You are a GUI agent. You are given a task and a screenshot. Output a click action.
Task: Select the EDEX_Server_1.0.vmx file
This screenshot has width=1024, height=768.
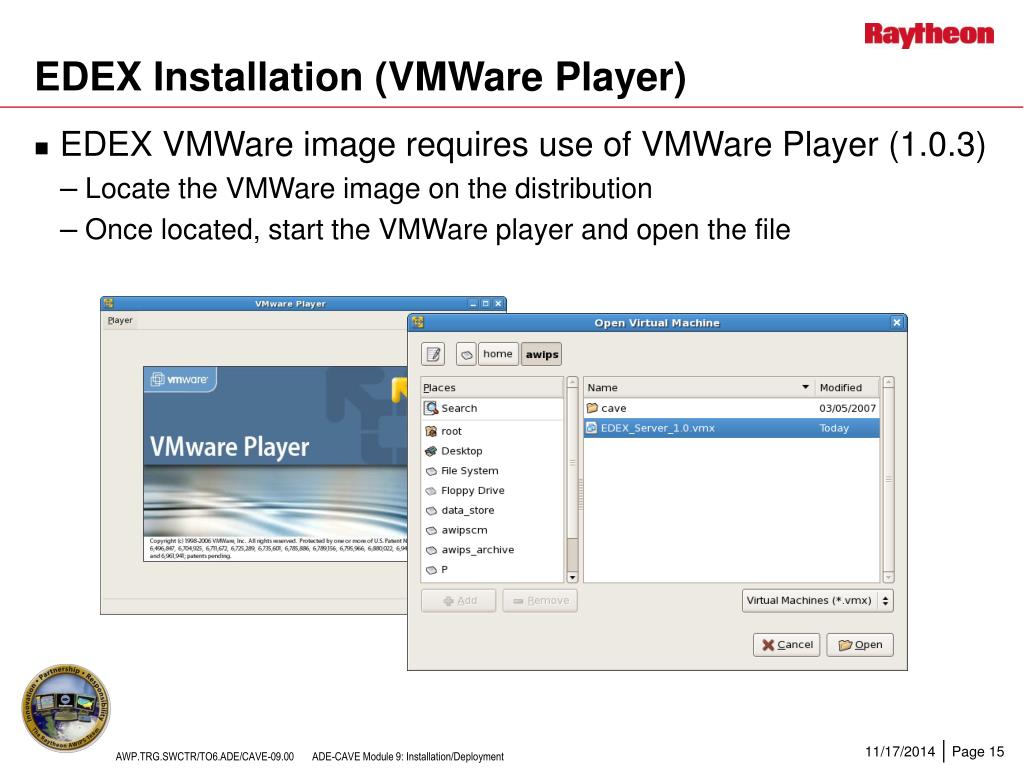[x=731, y=428]
